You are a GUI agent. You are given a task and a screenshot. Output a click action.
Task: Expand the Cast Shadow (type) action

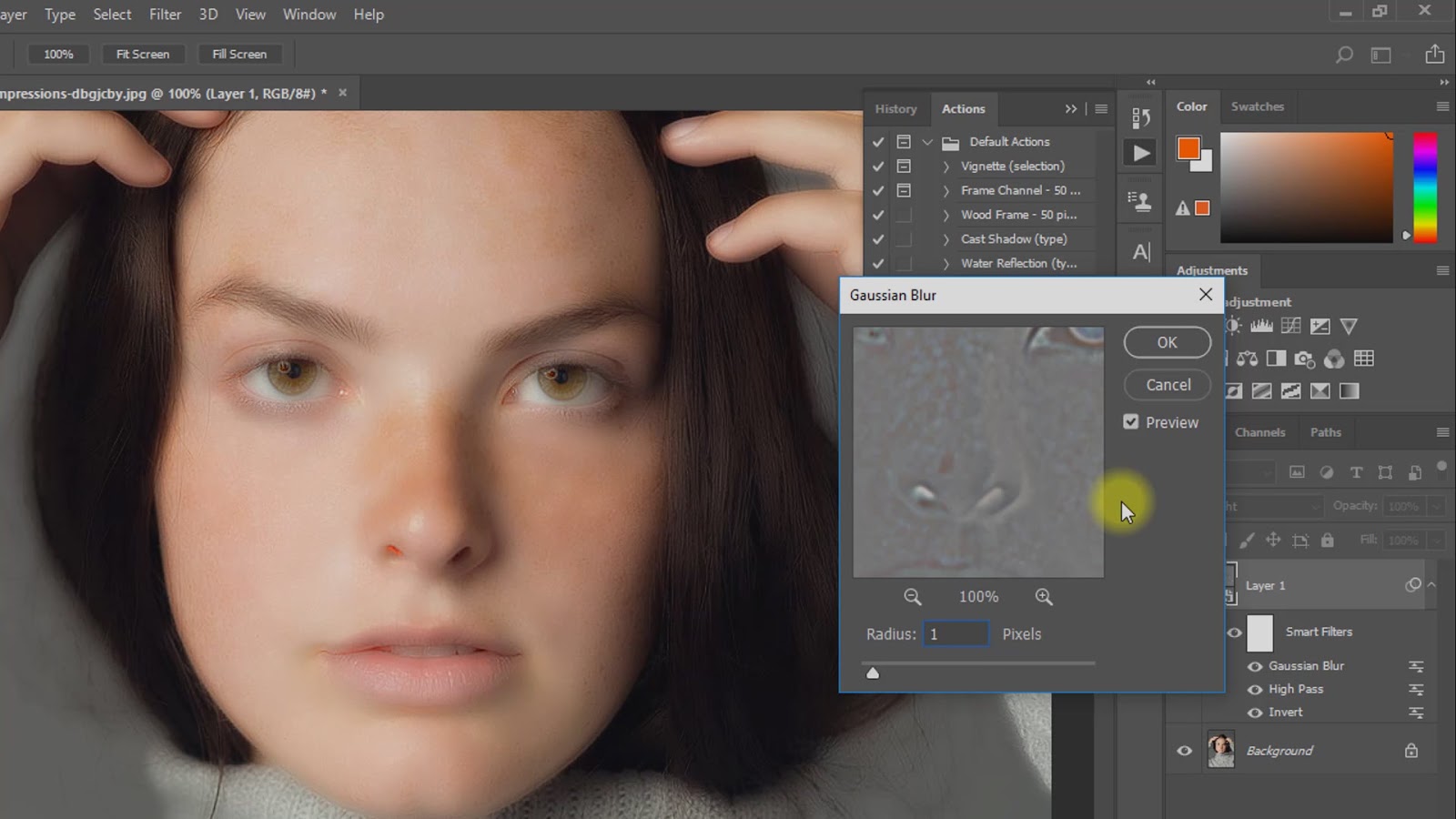946,239
